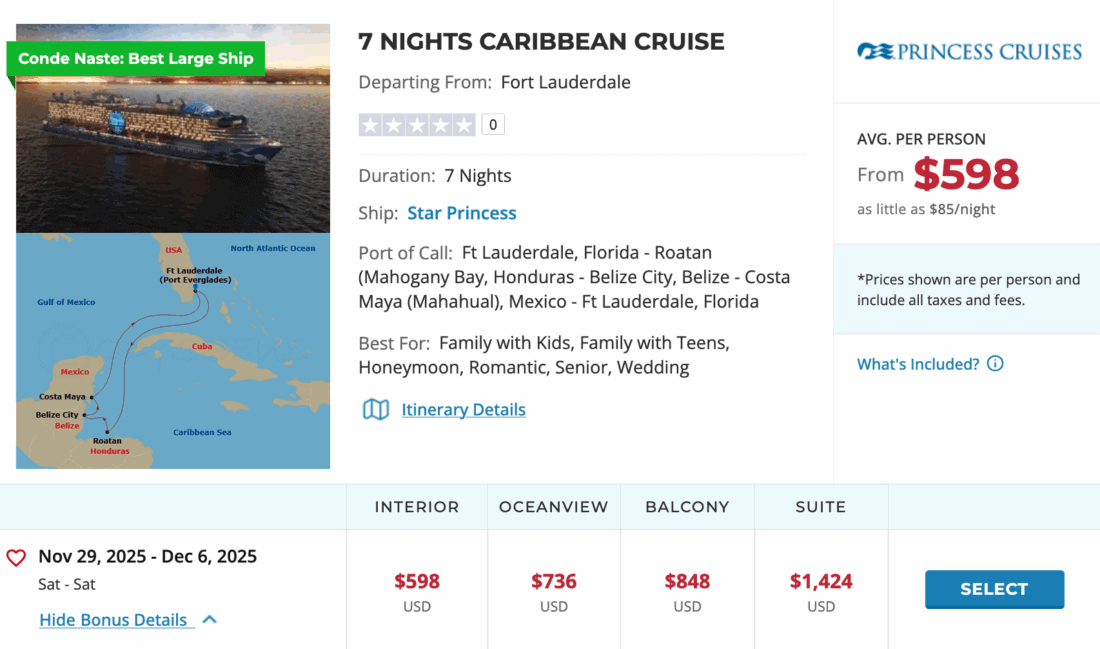
Task: Click the star rating row
Action: (417, 125)
